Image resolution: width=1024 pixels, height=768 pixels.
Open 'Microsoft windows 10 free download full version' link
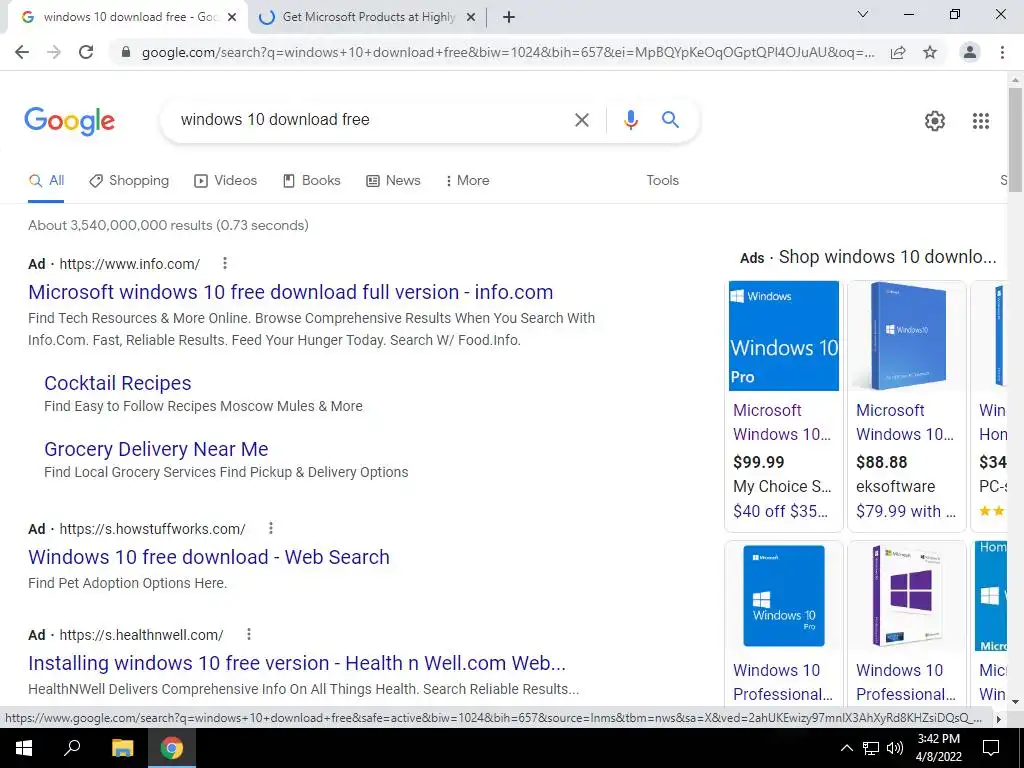291,292
